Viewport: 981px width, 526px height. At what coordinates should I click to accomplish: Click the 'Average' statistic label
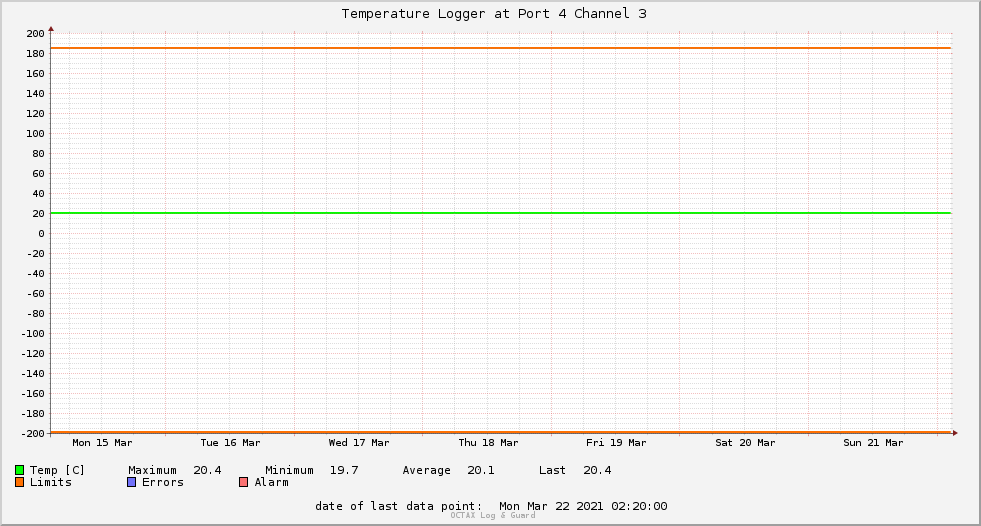tap(427, 470)
